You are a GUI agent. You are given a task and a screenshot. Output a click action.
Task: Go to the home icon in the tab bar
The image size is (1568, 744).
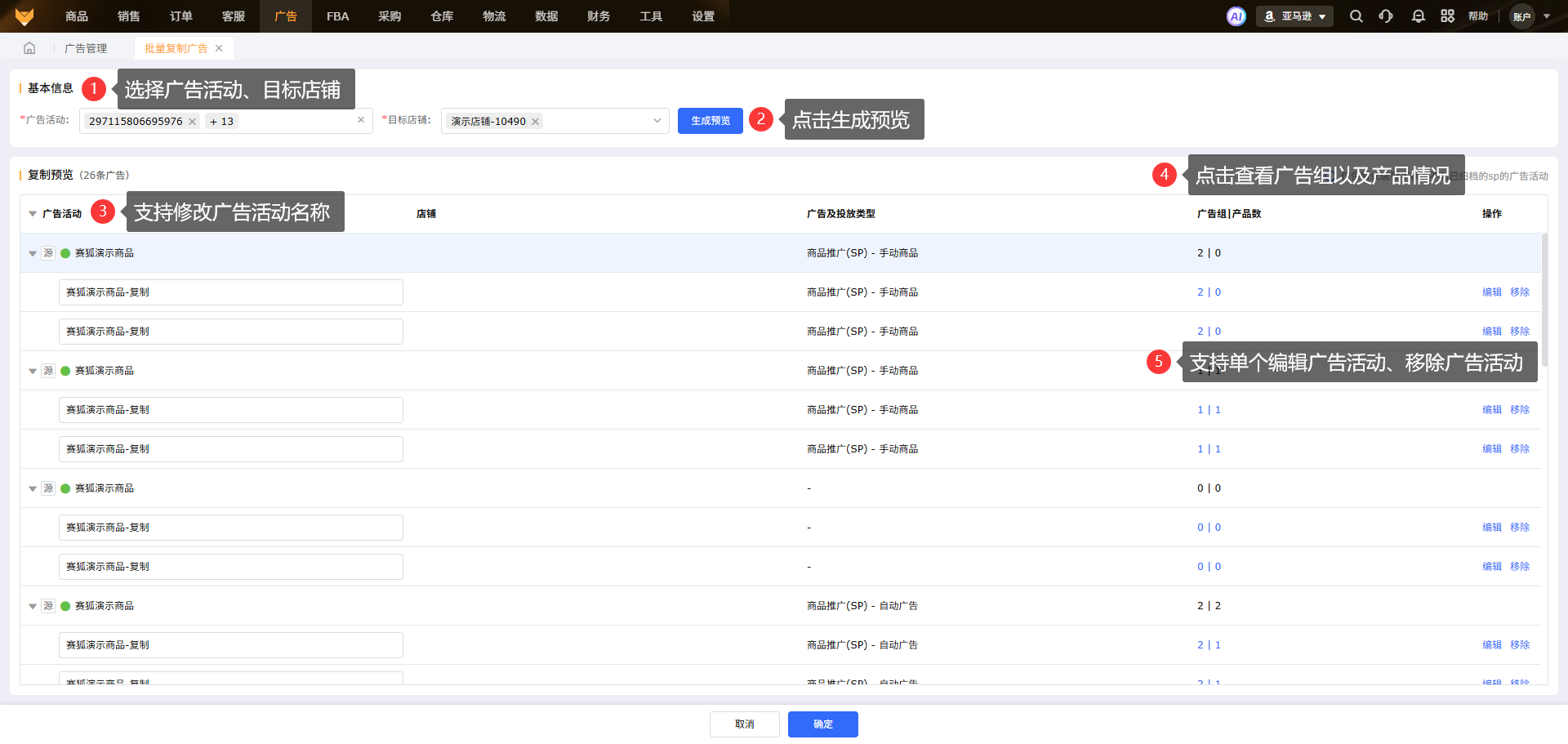[x=29, y=48]
